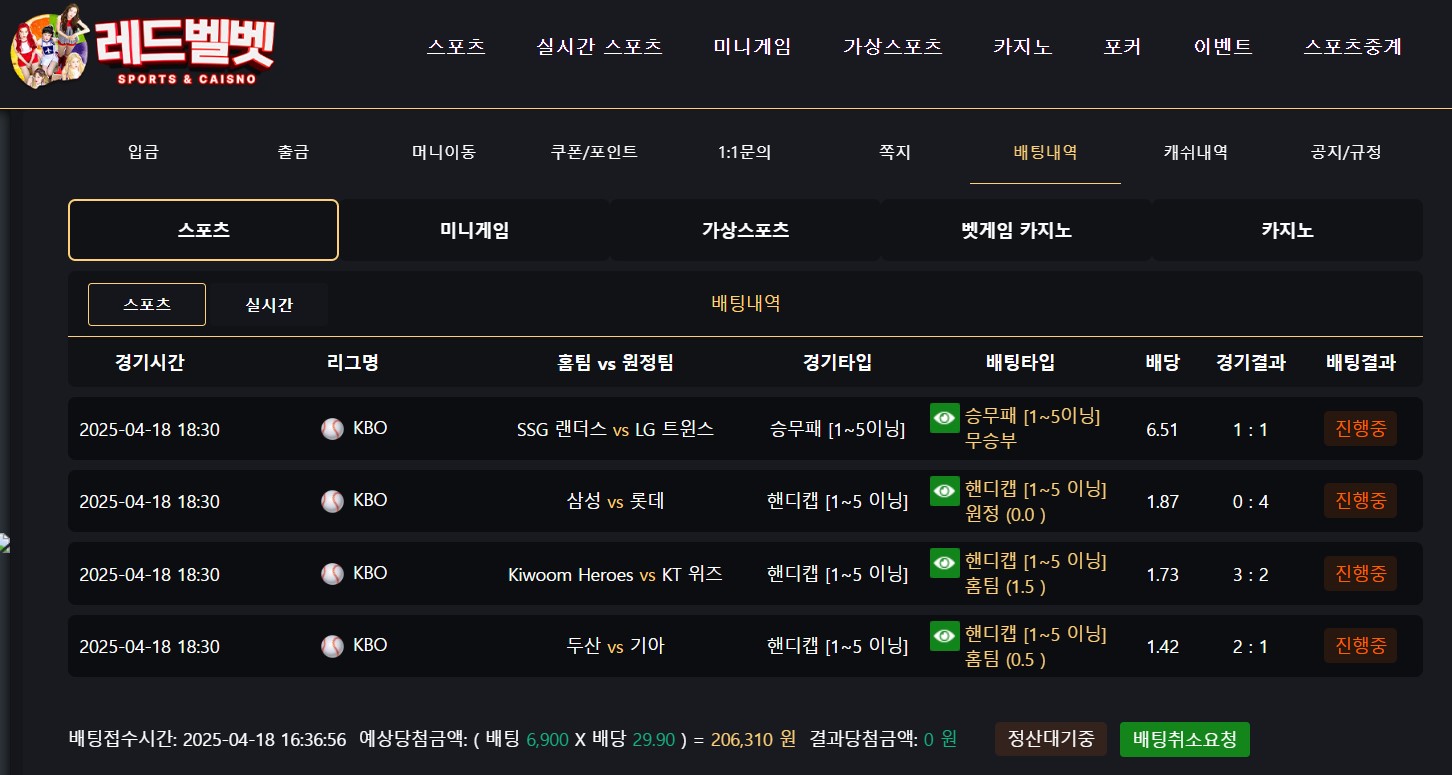The image size is (1452, 775).
Task: Open 가상스포츠 in top navigation
Action: pos(892,46)
